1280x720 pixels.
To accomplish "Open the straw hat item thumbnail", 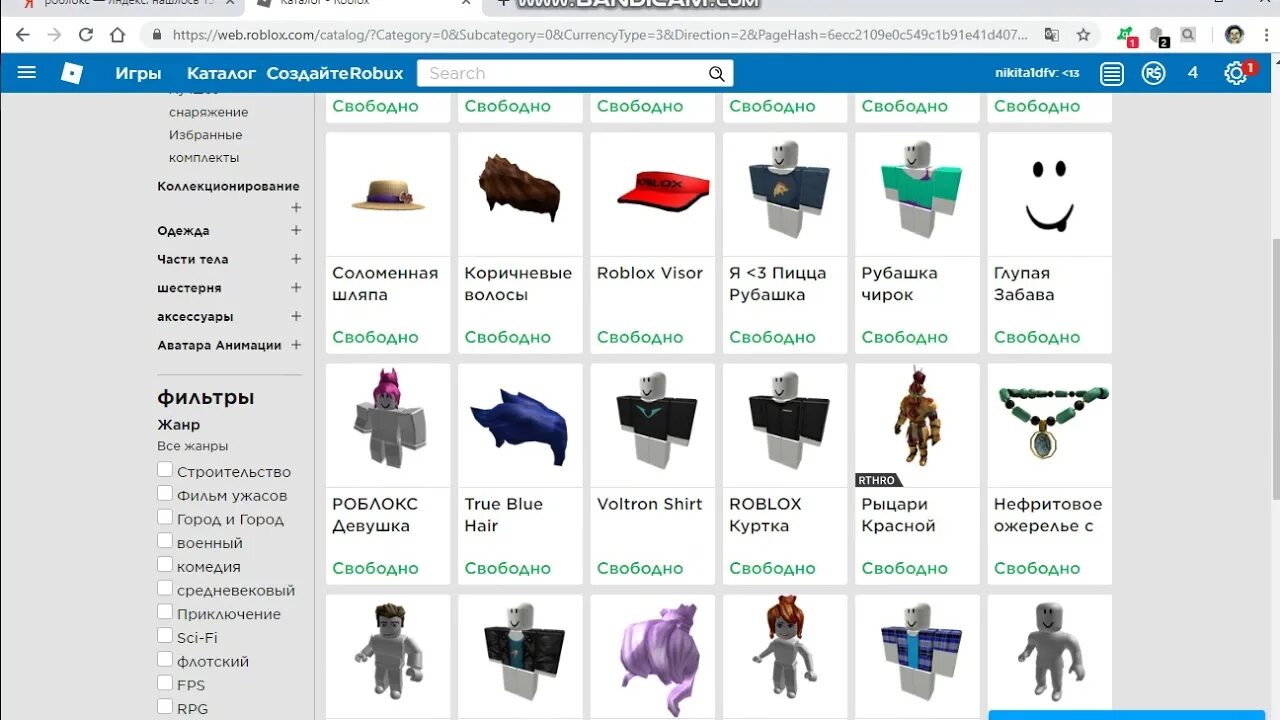I will (388, 194).
